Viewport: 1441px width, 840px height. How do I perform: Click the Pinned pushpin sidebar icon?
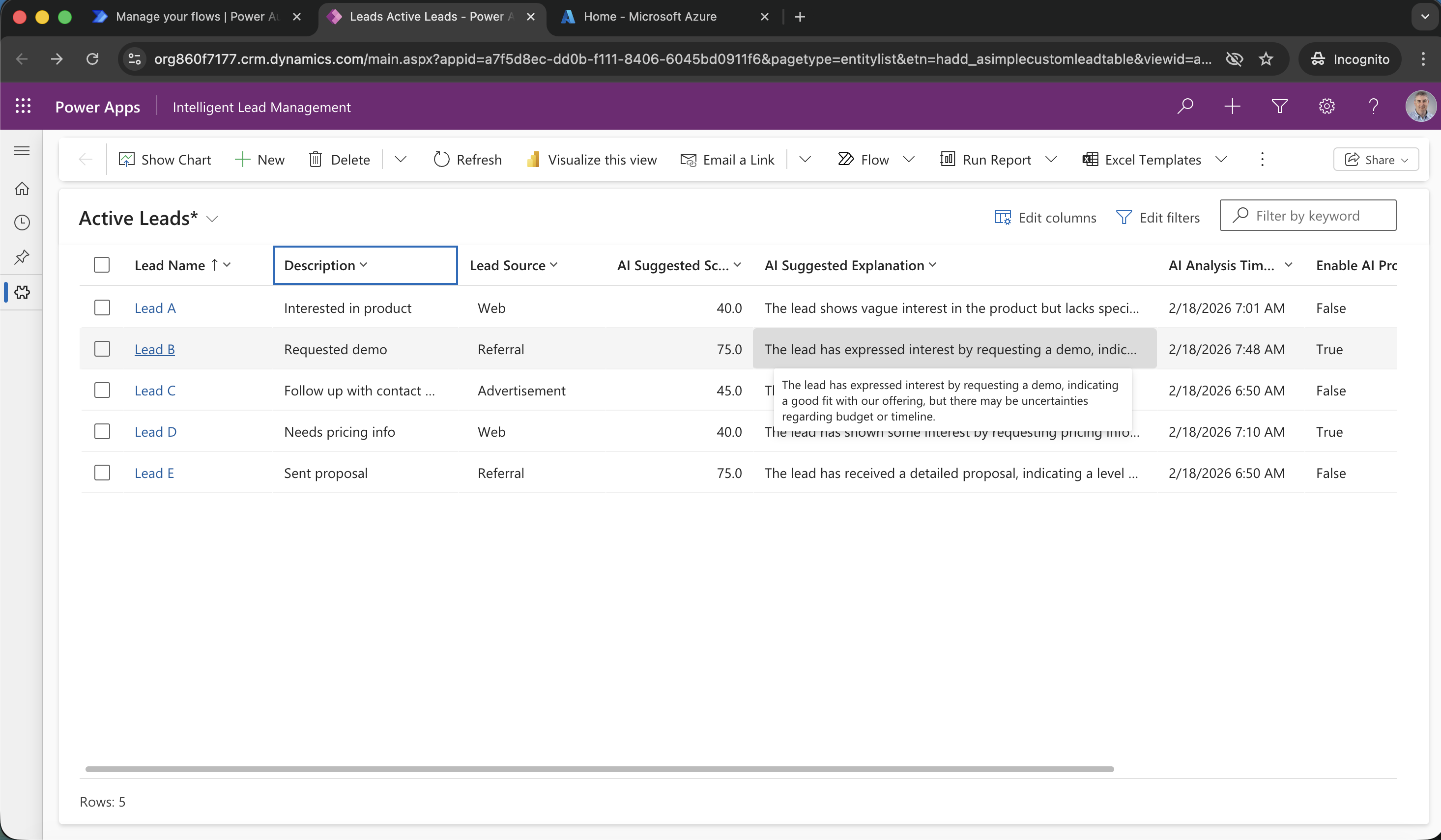pyautogui.click(x=22, y=257)
